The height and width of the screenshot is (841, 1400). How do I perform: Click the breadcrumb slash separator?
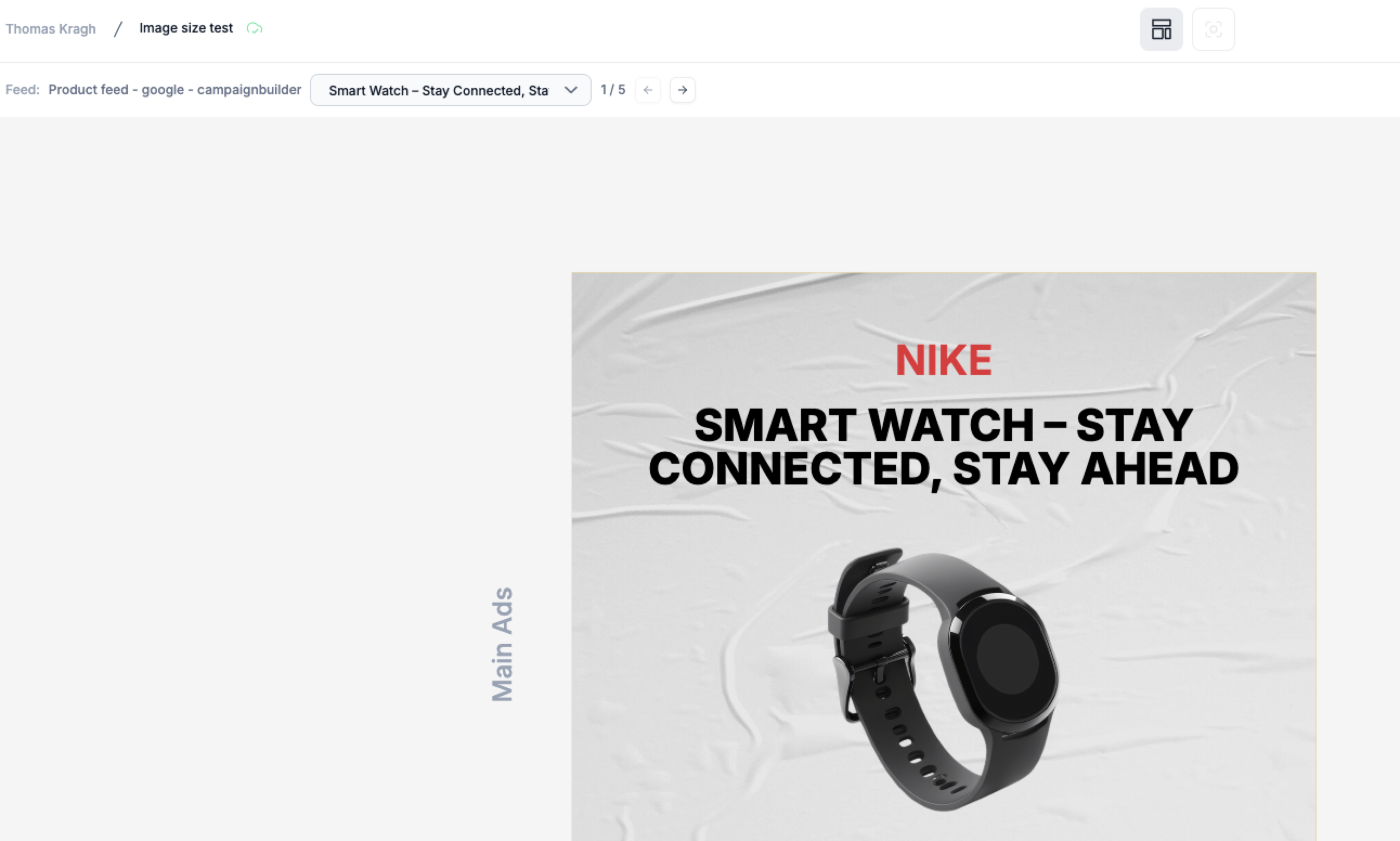(118, 28)
